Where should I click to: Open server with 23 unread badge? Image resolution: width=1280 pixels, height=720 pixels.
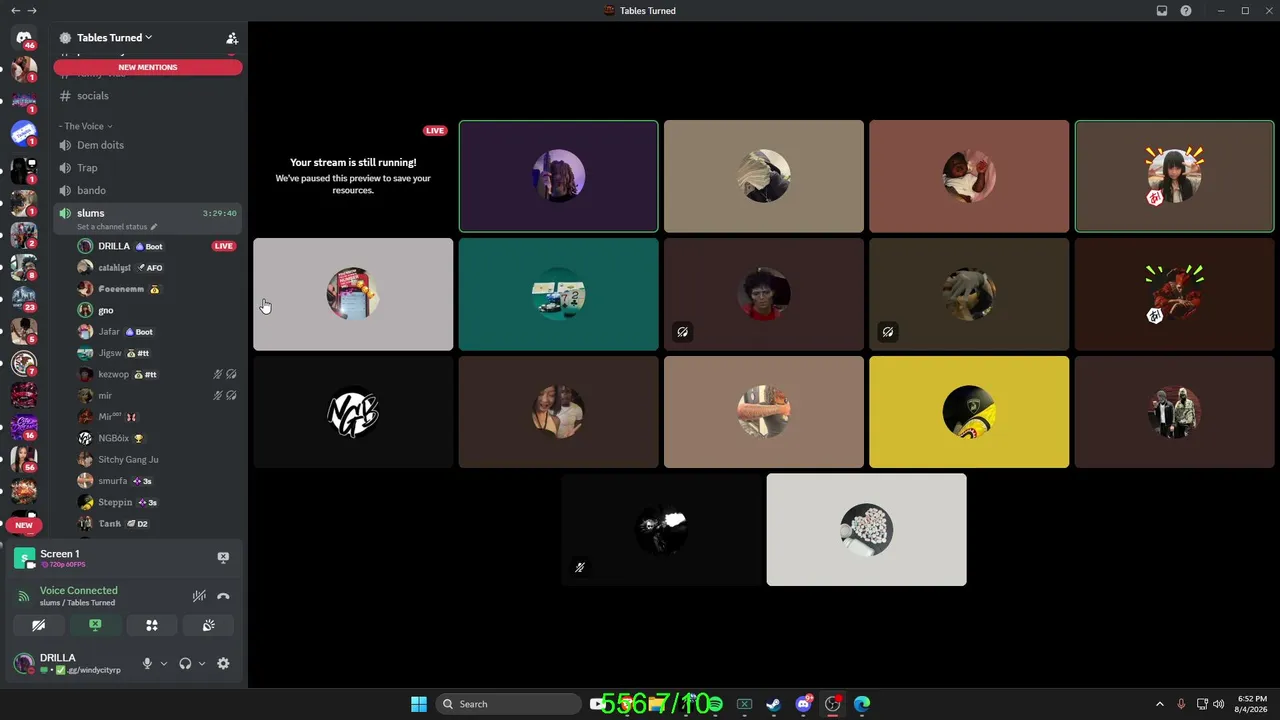(x=24, y=297)
